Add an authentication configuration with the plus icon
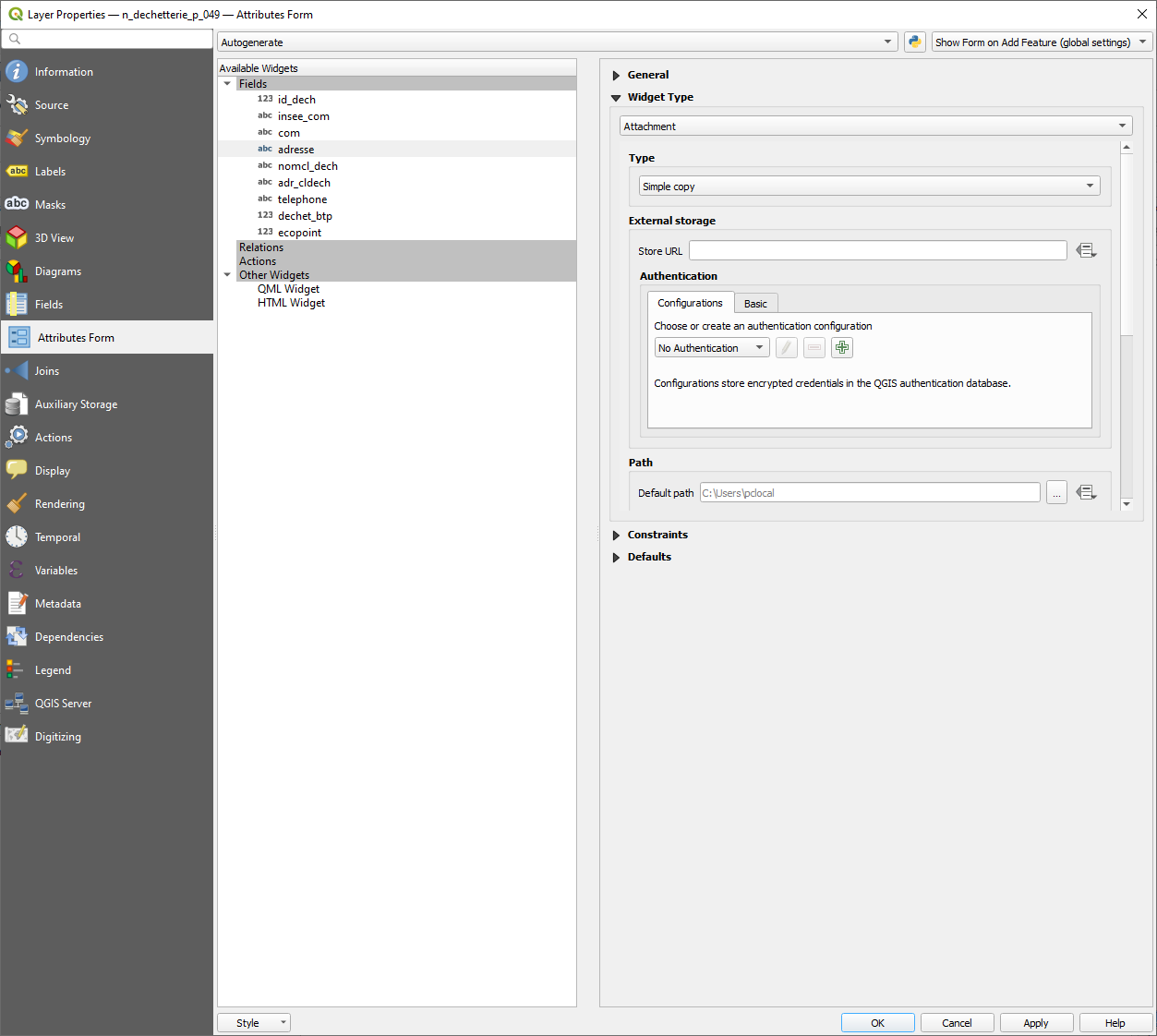 pos(841,347)
